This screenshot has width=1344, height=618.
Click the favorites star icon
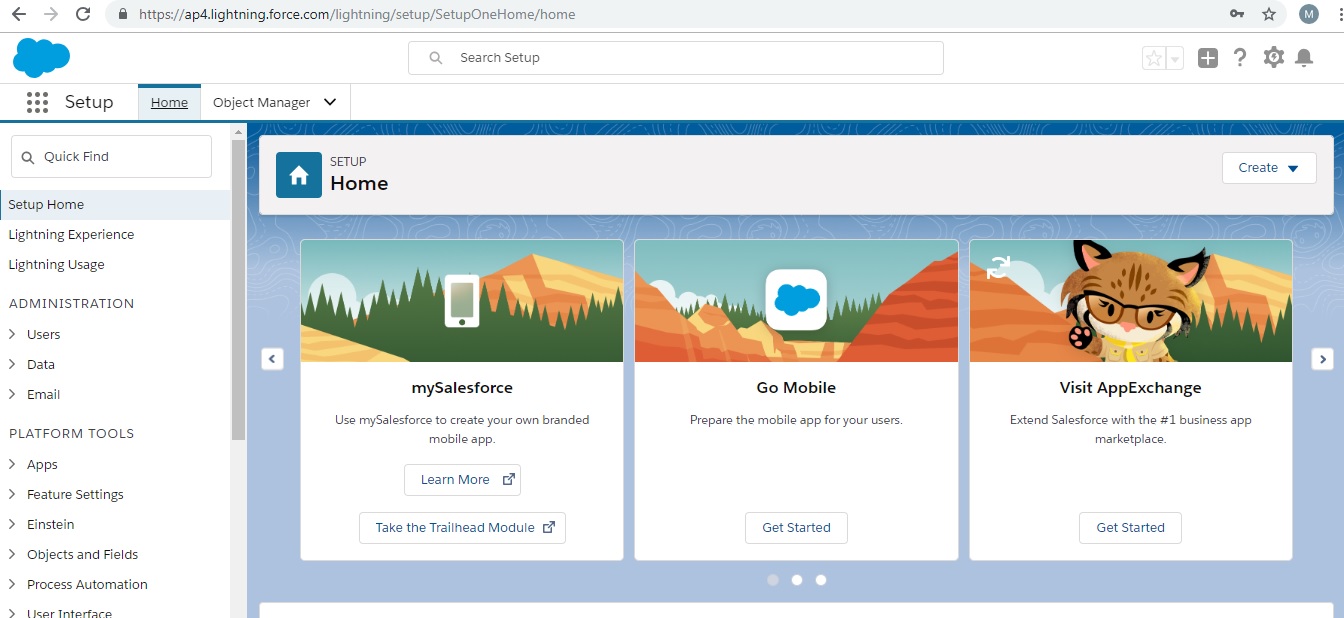click(1152, 57)
